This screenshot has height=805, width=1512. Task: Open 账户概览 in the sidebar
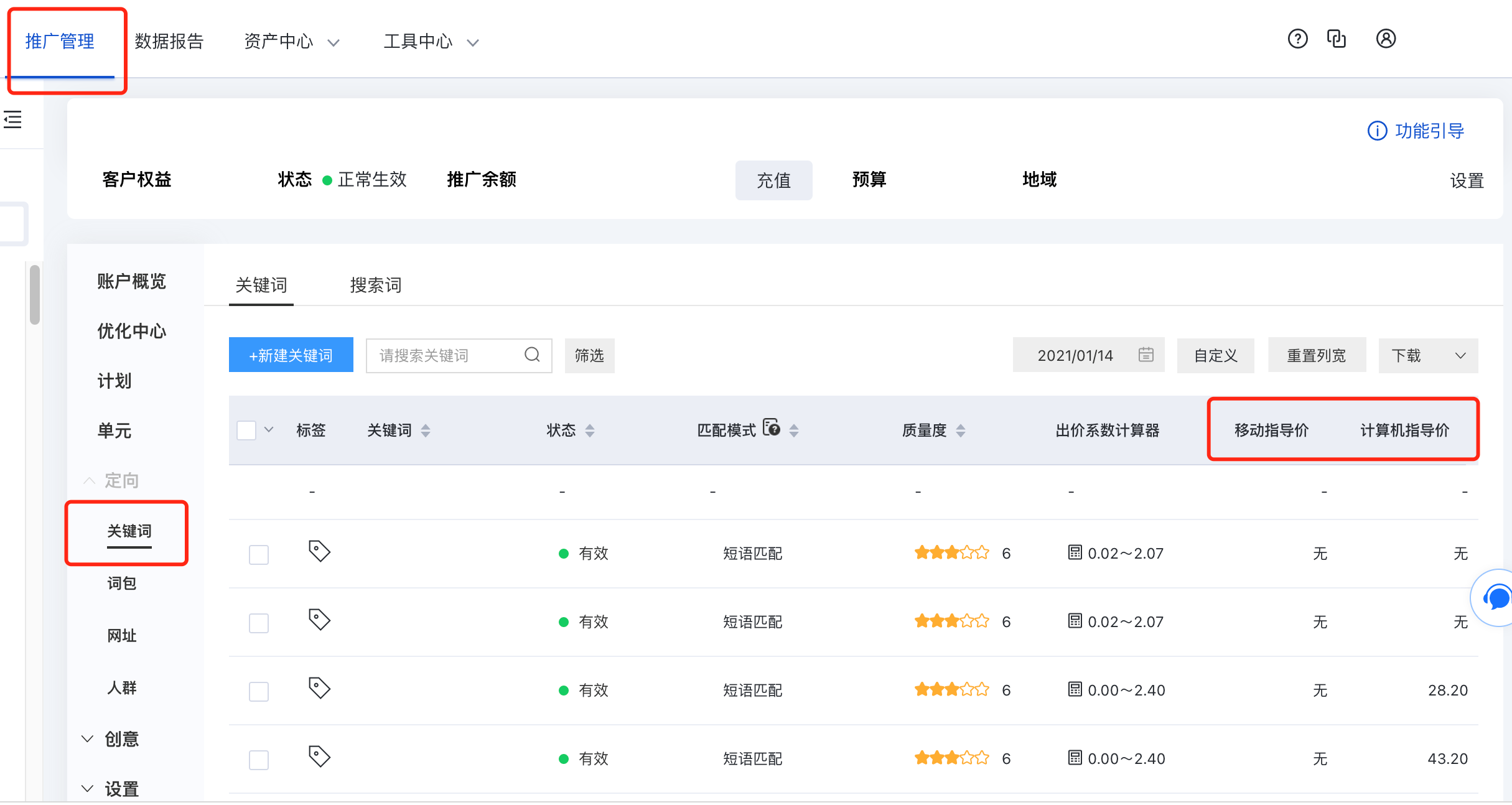point(131,281)
